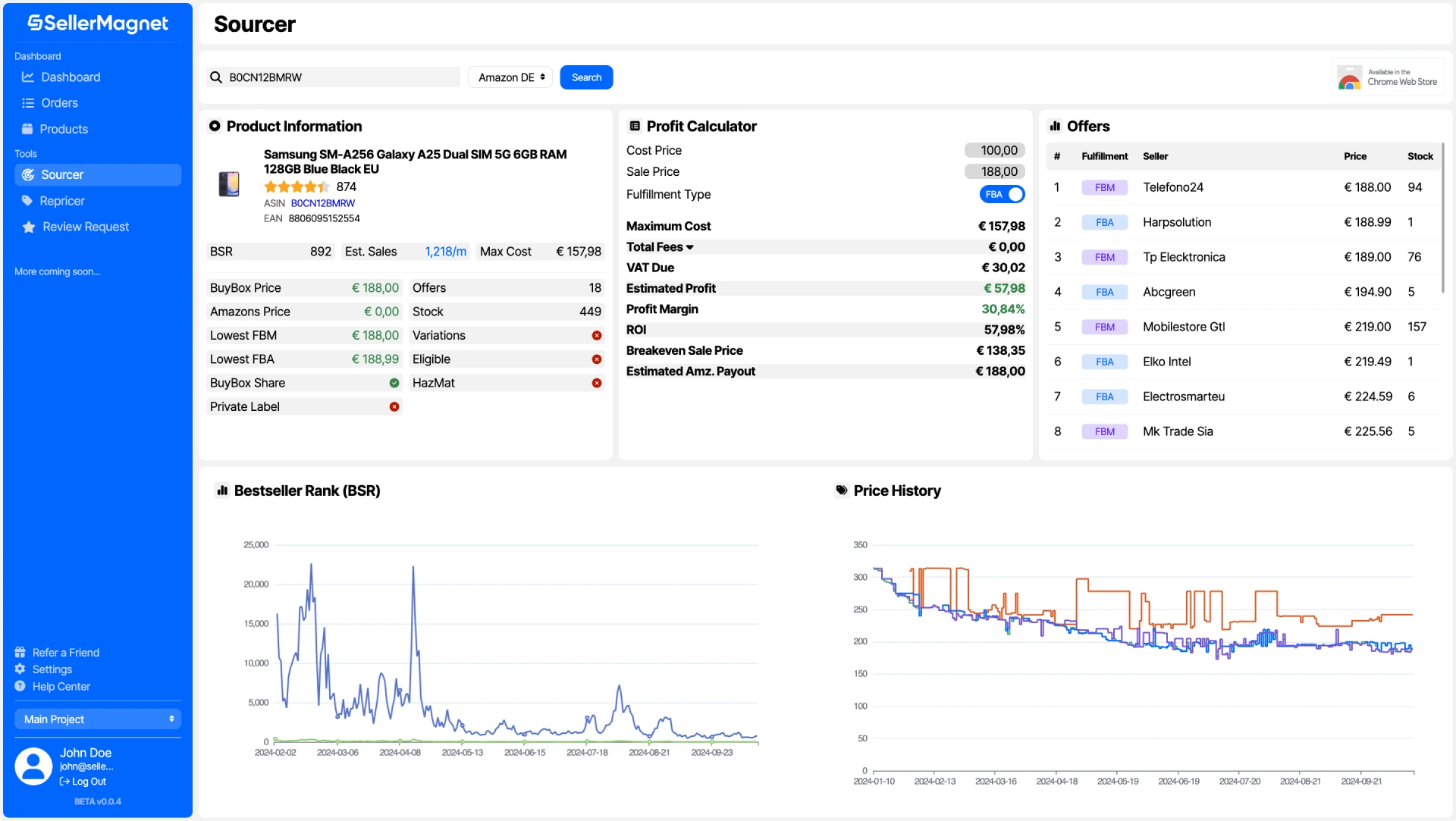1456x821 pixels.
Task: Click the green BuyBox Share indicator
Action: pos(394,383)
